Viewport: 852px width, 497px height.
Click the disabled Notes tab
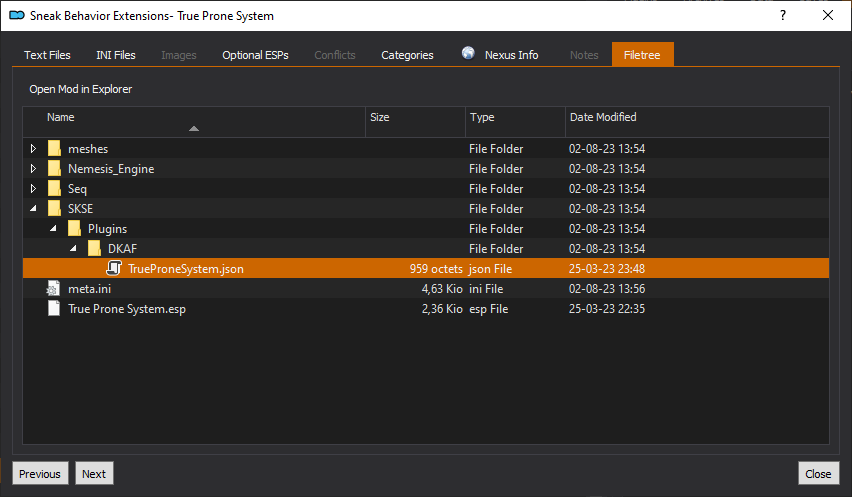(584, 55)
